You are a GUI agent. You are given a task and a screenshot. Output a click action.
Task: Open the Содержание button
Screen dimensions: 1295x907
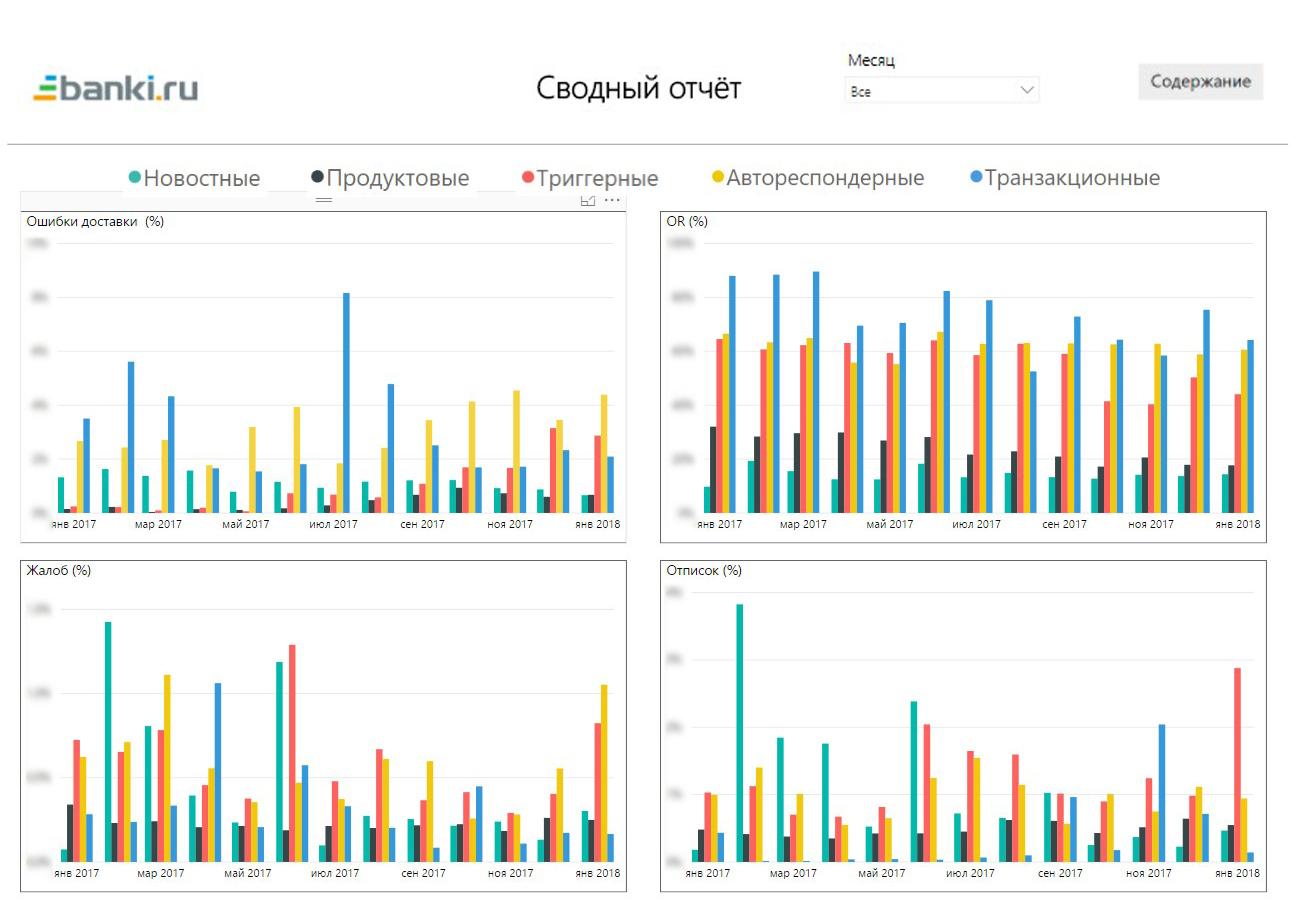(x=1200, y=82)
